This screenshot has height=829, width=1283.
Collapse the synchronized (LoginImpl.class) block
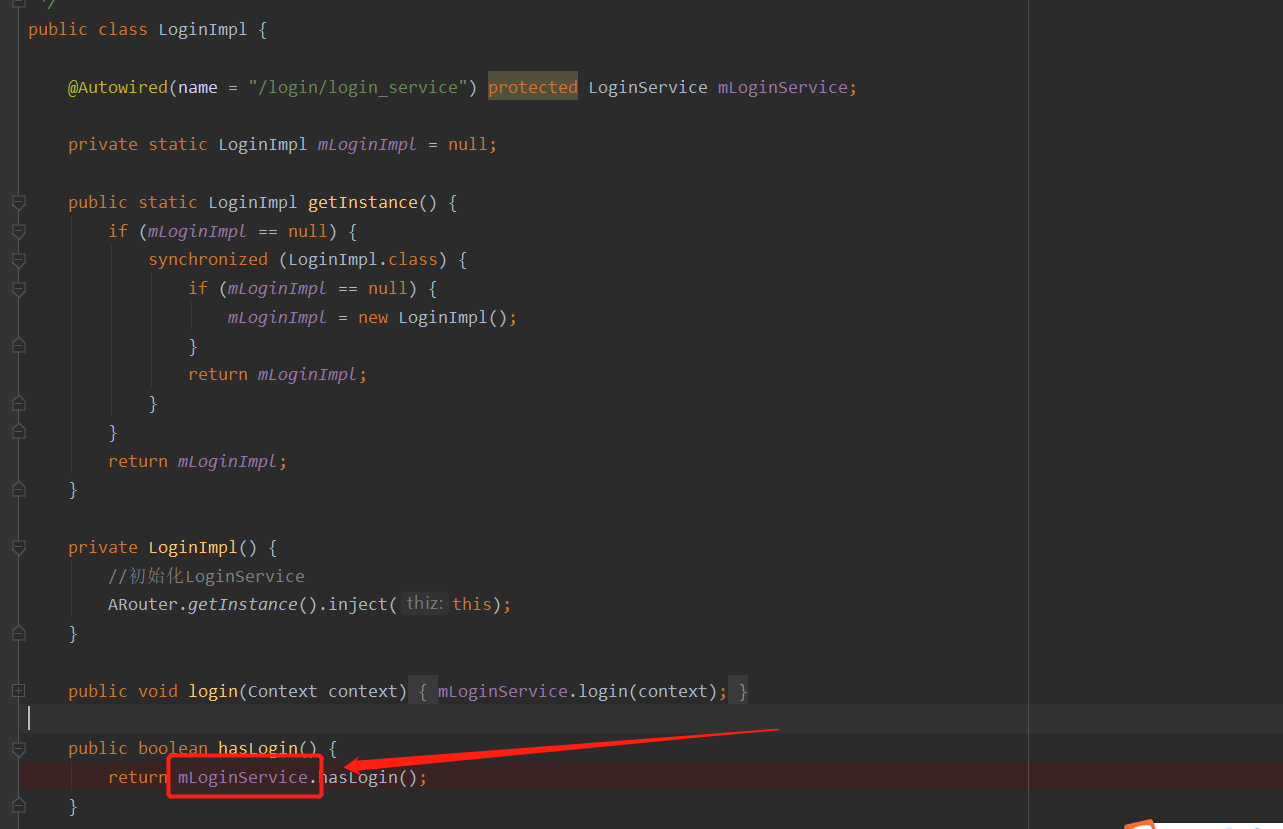tap(18, 260)
